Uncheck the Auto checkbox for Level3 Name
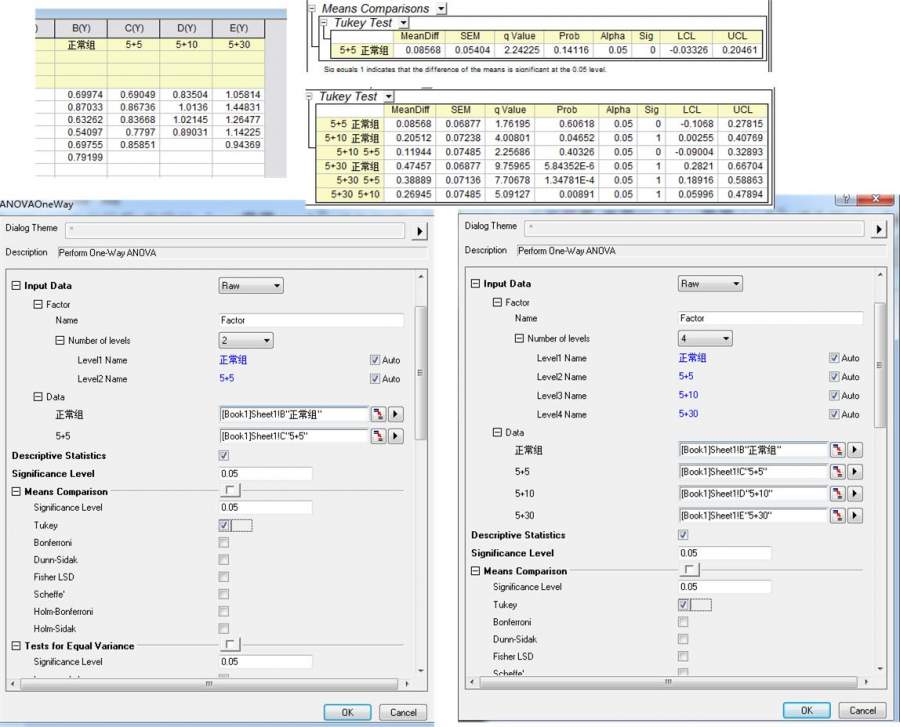 pos(835,396)
